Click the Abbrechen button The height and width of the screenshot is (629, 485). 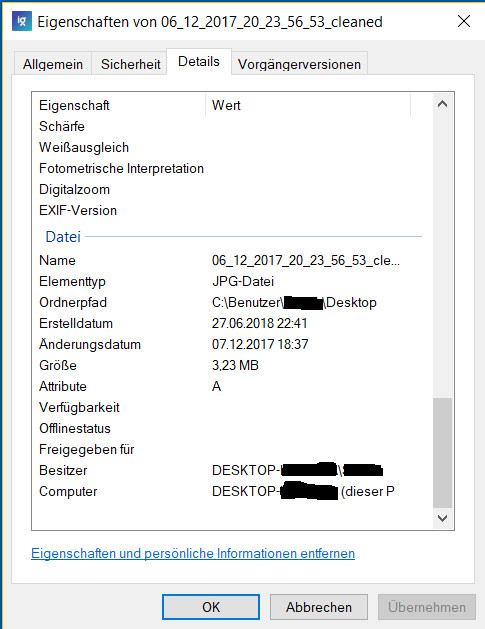319,607
